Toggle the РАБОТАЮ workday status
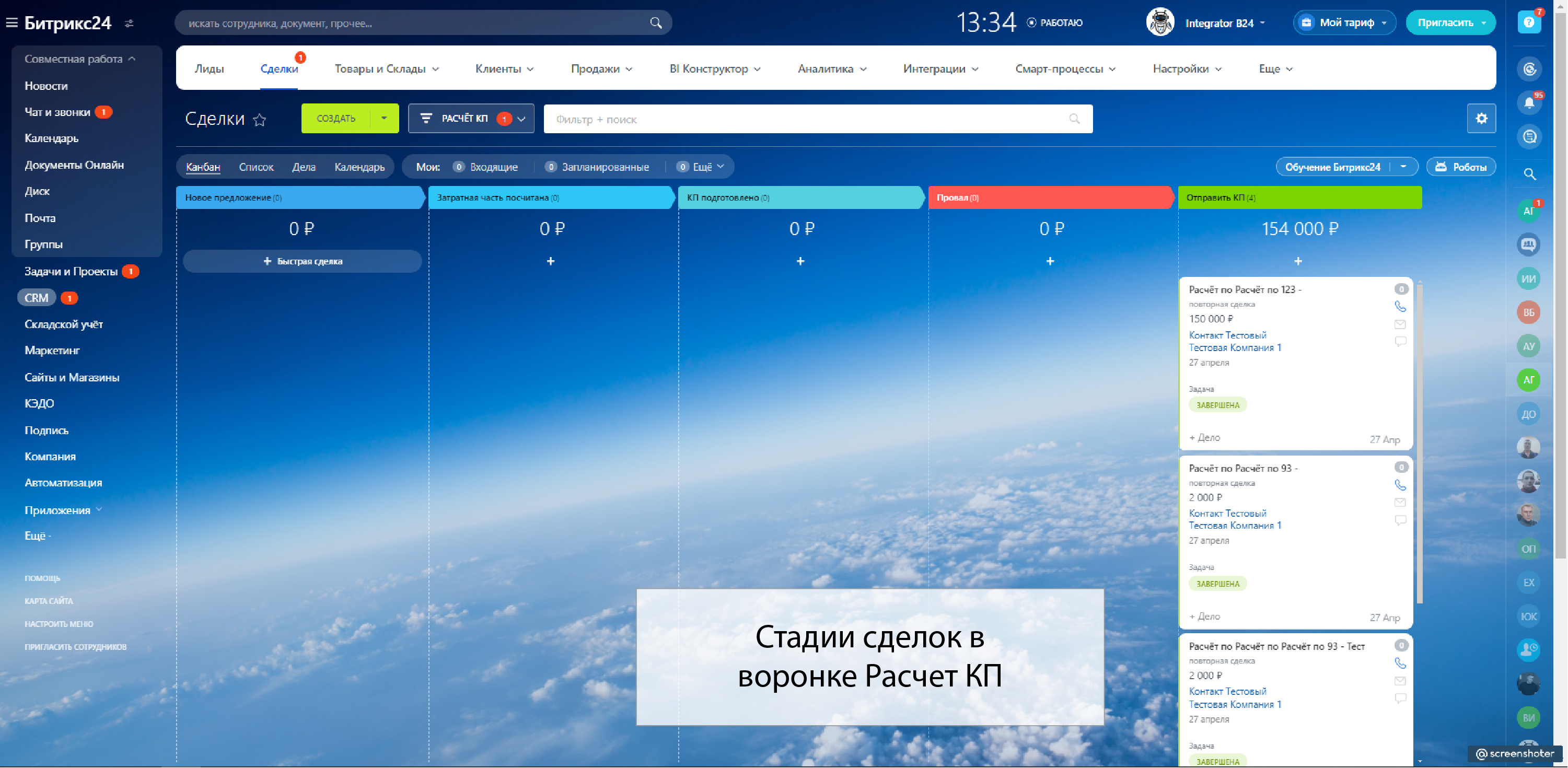Screen dimensions: 1568x768 coord(1055,23)
